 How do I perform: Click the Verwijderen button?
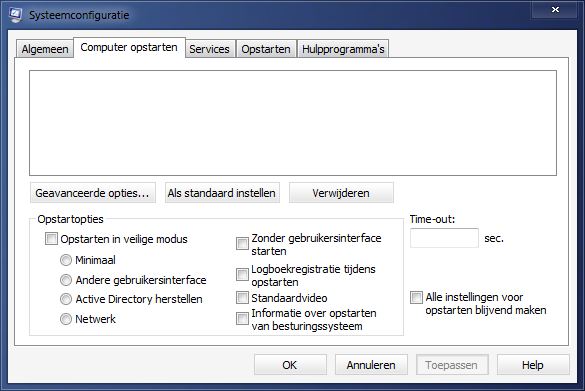click(341, 193)
